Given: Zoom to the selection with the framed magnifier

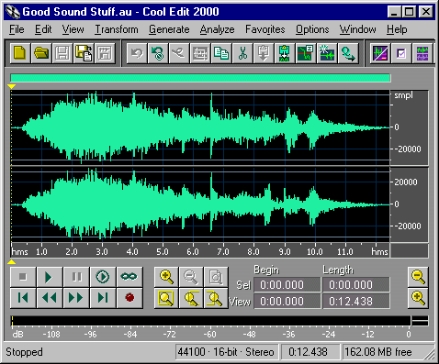Looking at the screenshot, I should pyautogui.click(x=166, y=298).
